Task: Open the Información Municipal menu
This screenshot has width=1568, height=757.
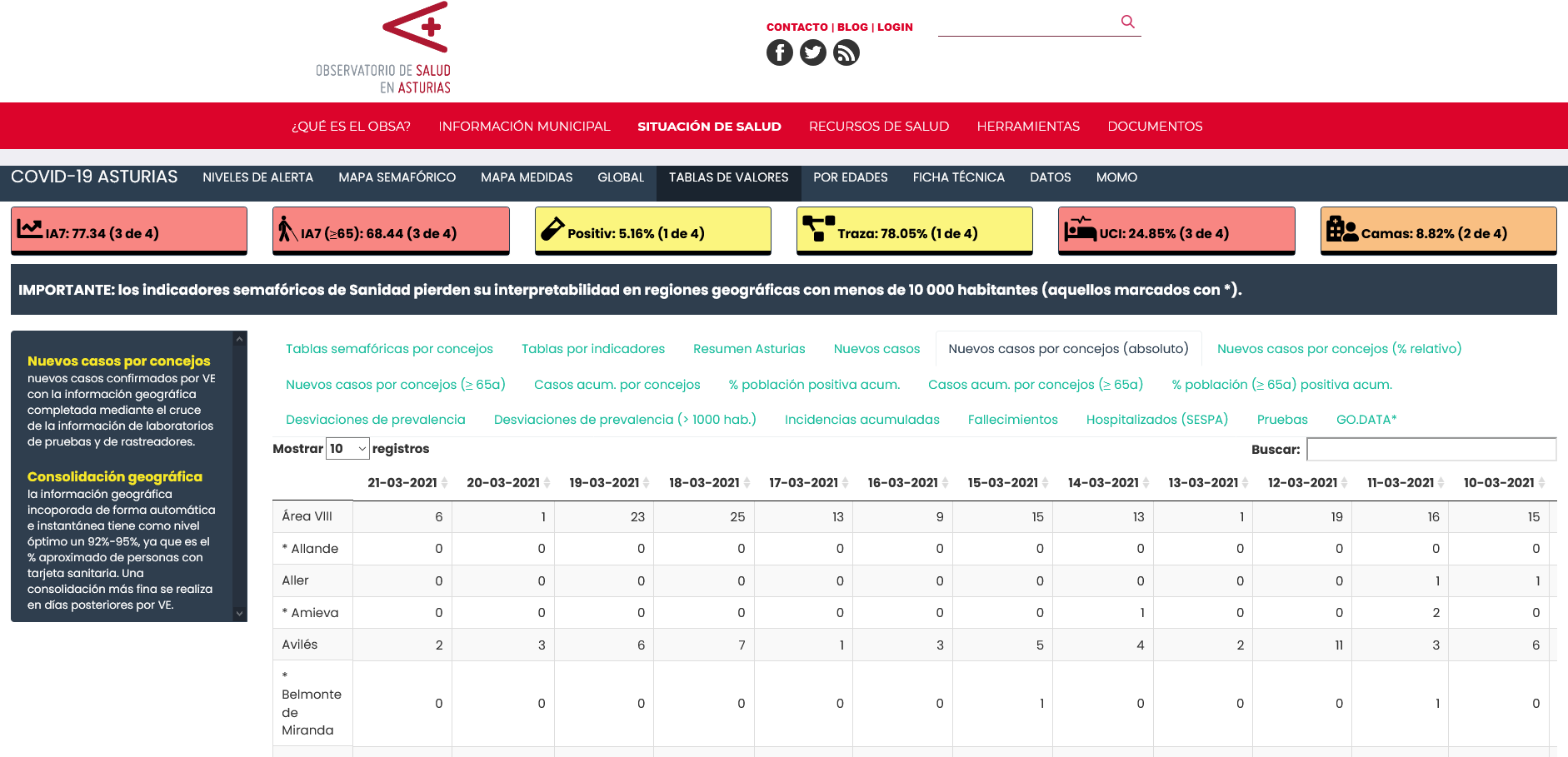Action: [x=524, y=127]
